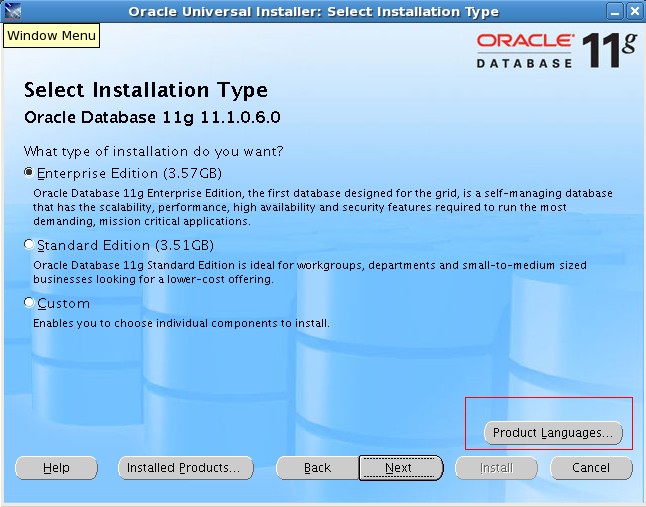Viewport: 646px width, 507px height.
Task: Proceed with the Next button
Action: 401,468
